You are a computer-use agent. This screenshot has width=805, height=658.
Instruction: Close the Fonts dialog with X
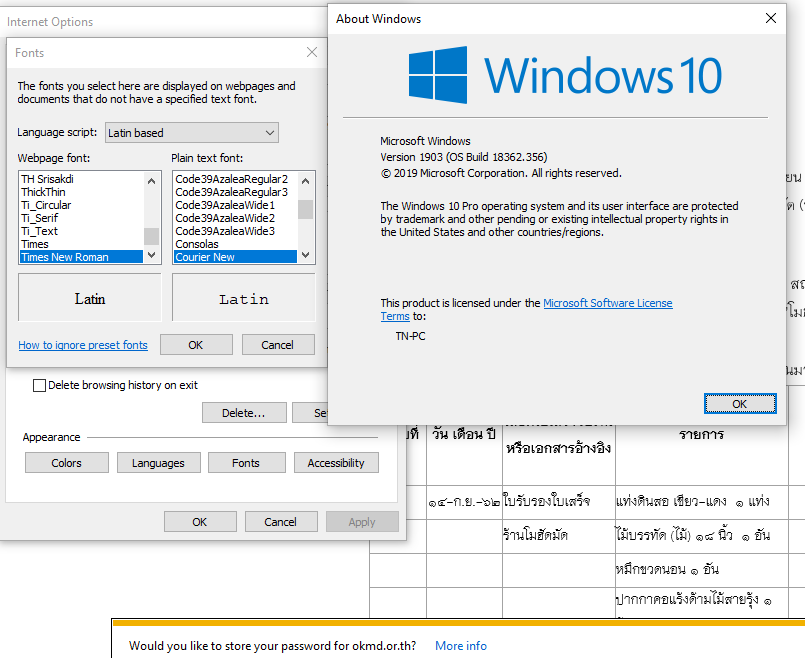[x=312, y=52]
